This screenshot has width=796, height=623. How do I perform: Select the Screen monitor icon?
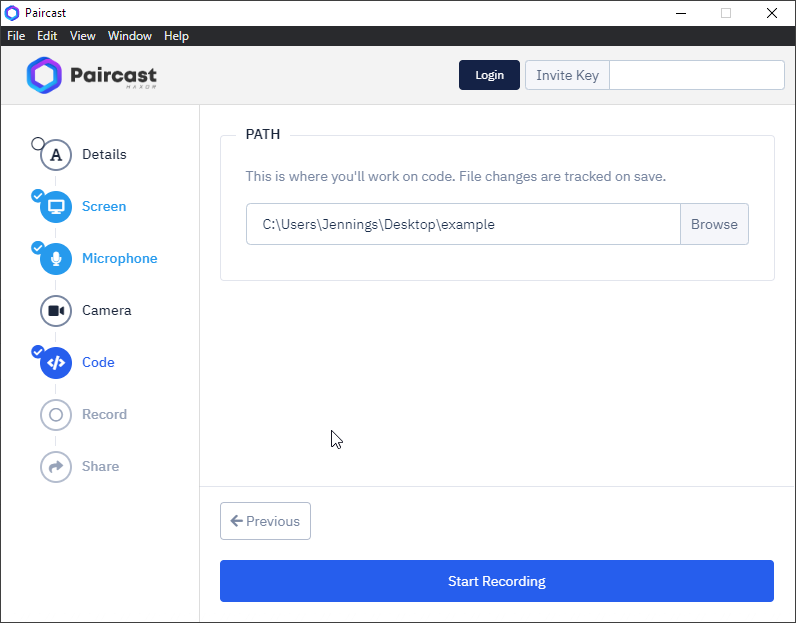pyautogui.click(x=56, y=207)
